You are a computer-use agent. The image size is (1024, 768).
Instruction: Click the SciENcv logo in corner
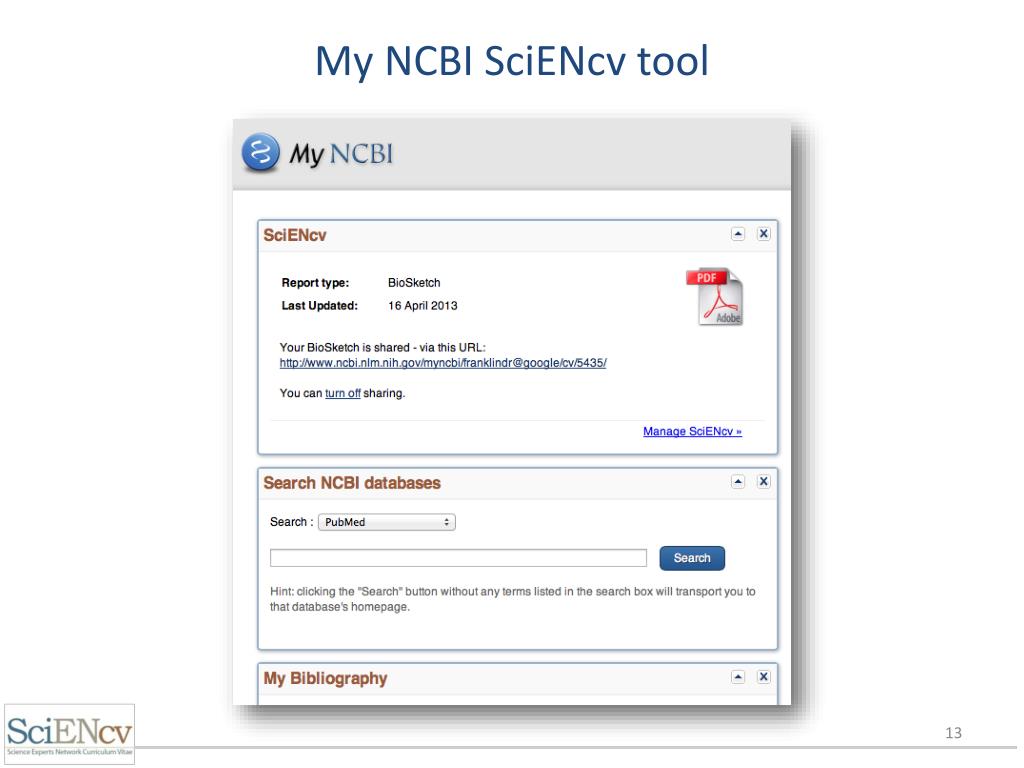[69, 734]
